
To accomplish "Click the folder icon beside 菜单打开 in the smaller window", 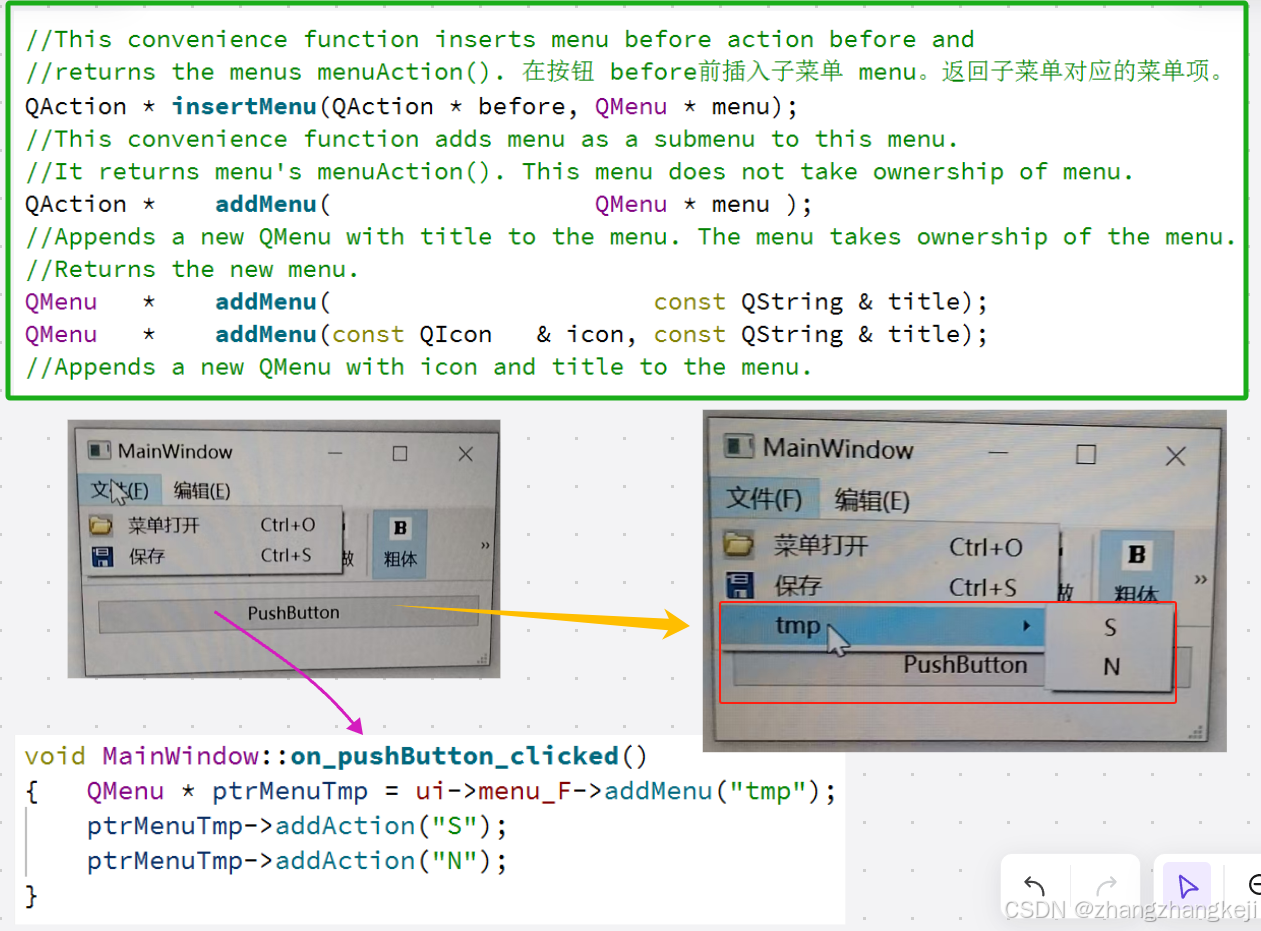I will [100, 525].
